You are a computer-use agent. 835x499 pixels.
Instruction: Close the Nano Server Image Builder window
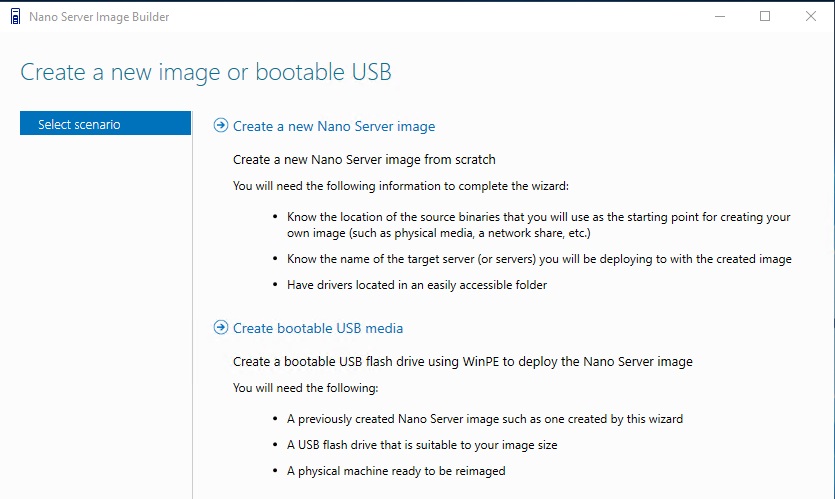point(811,17)
